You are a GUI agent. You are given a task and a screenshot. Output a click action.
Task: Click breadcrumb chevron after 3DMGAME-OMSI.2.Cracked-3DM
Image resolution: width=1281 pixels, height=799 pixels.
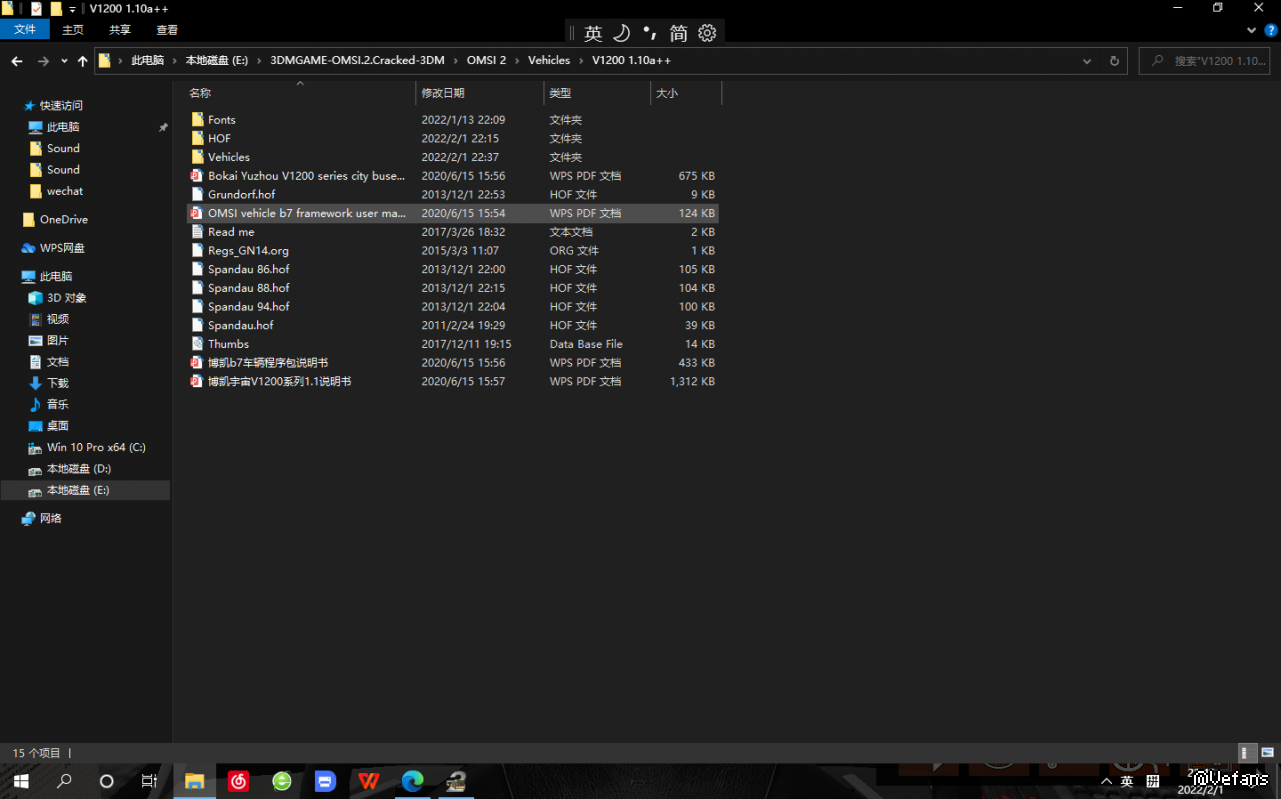[x=456, y=61]
